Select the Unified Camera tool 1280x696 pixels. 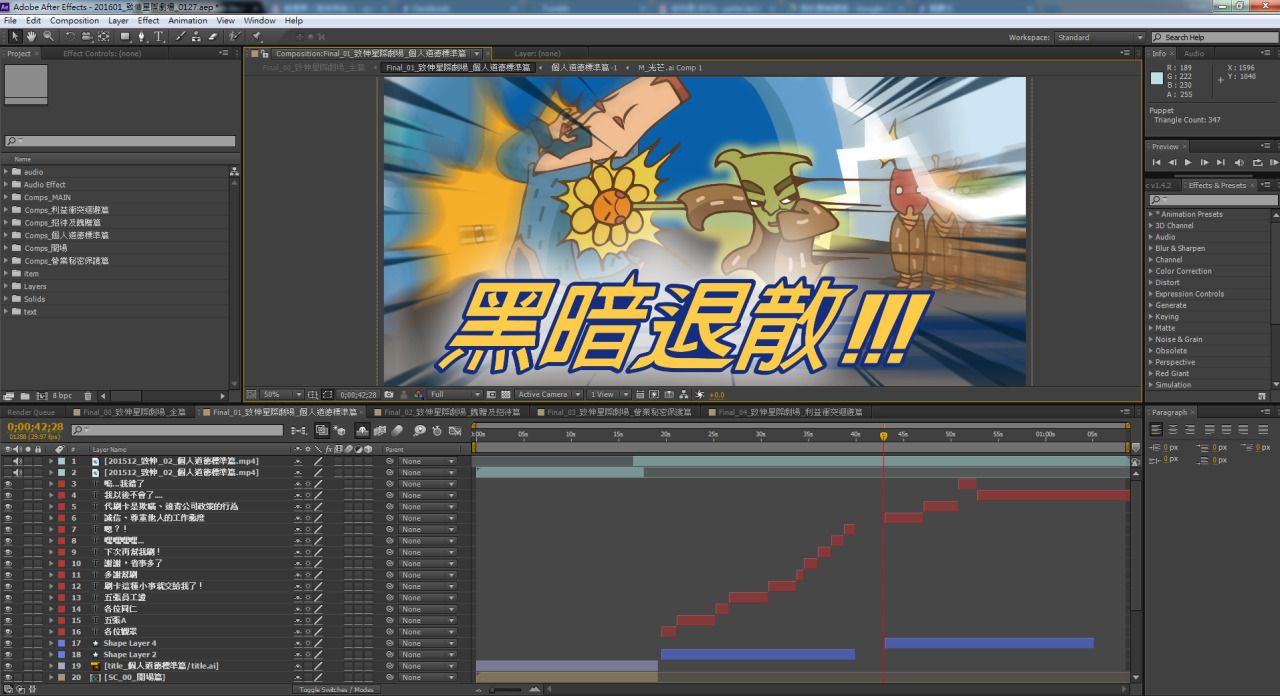click(86, 36)
